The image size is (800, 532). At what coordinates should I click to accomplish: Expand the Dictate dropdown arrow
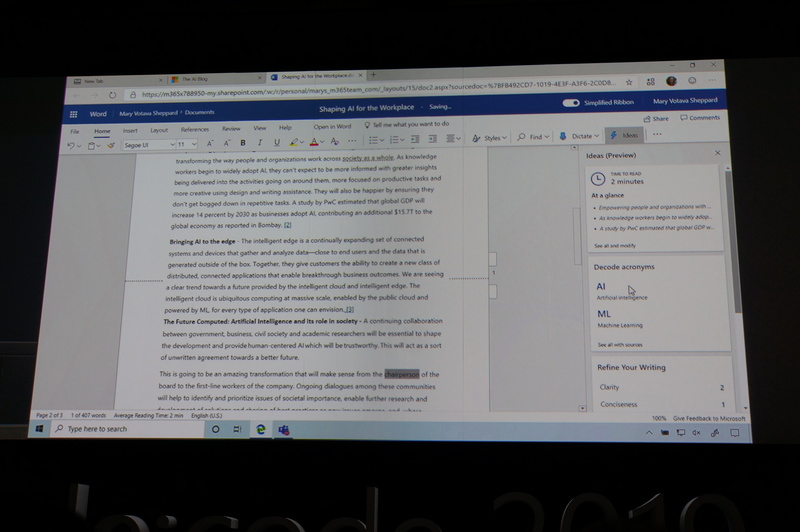click(x=596, y=136)
